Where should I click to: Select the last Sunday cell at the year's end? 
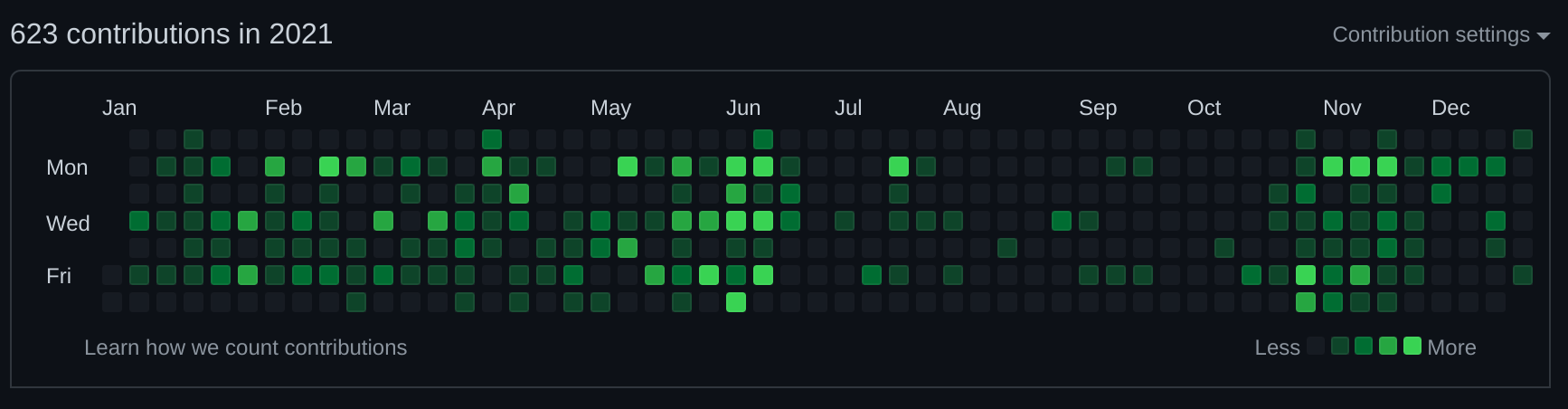point(1523,139)
